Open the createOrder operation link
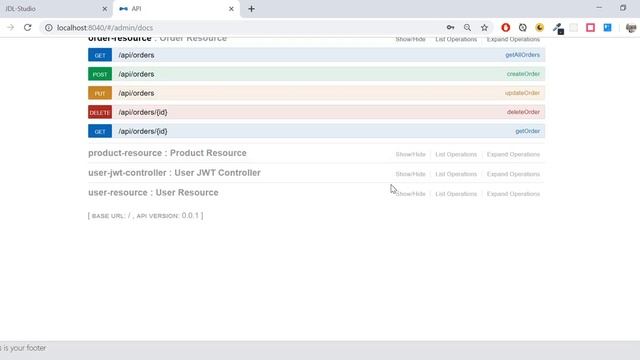The height and width of the screenshot is (360, 640). point(523,74)
